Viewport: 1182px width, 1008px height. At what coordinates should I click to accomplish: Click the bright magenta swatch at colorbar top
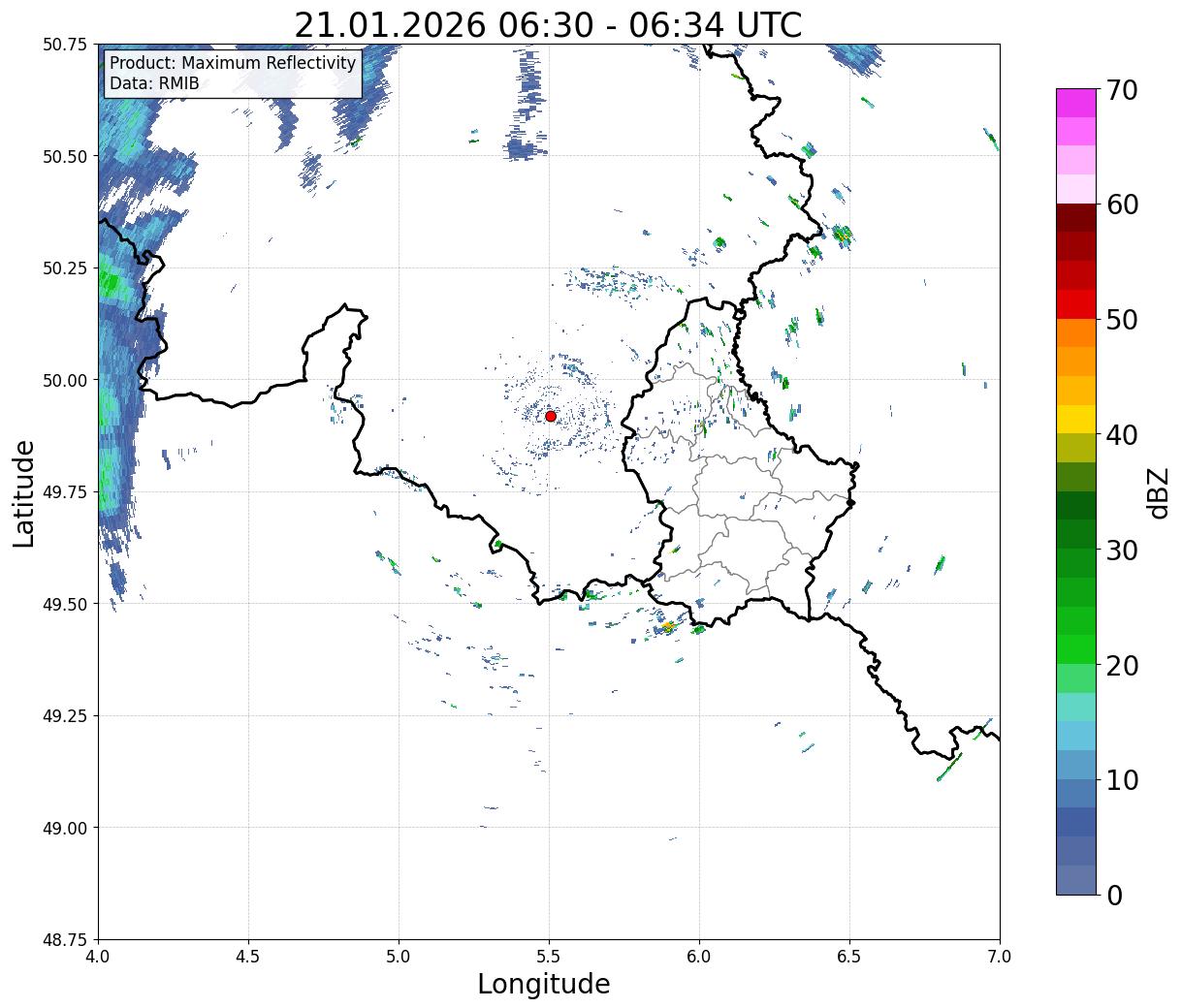pyautogui.click(x=1076, y=103)
